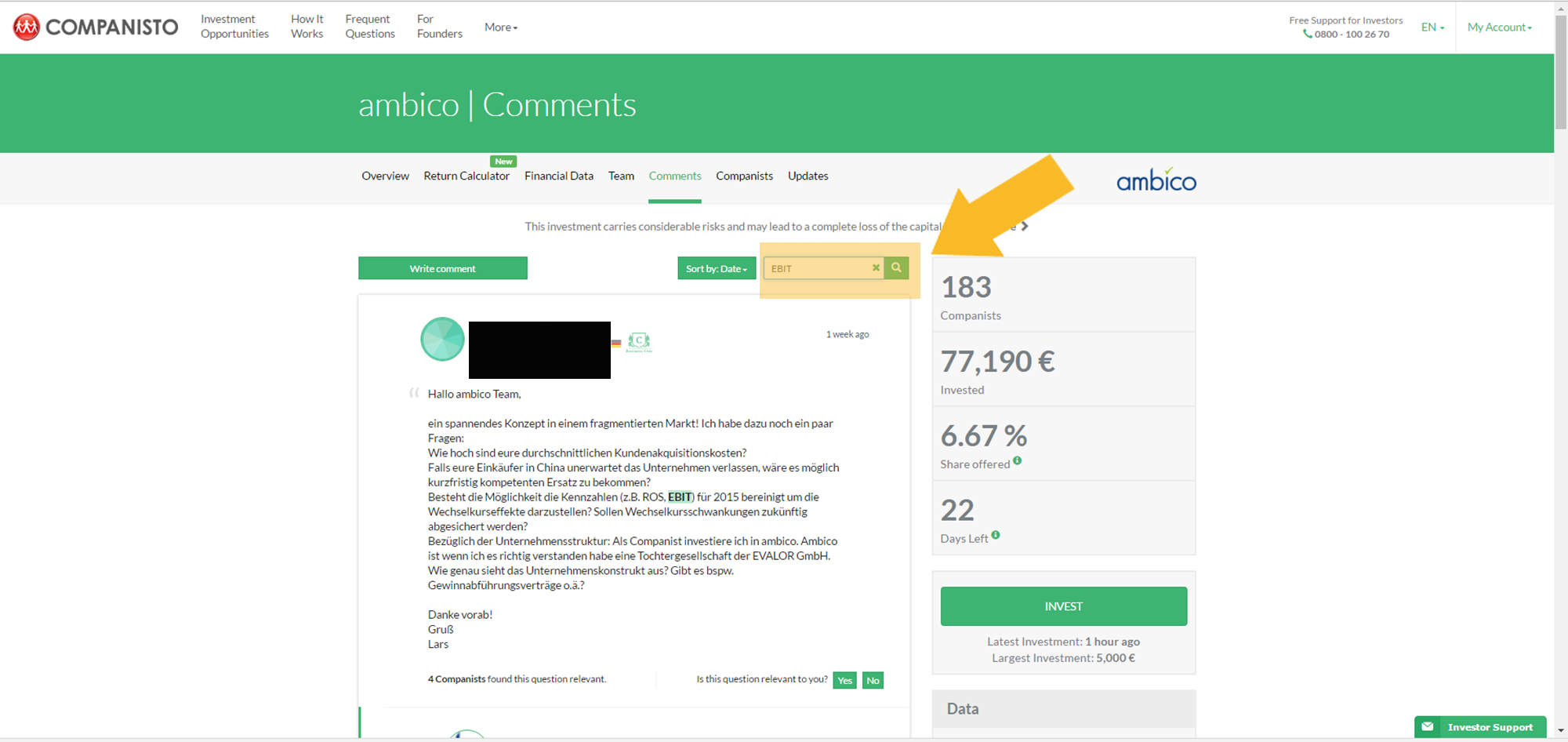Go to Investment Opportunities
Viewport: 1568px width, 742px height.
[234, 27]
